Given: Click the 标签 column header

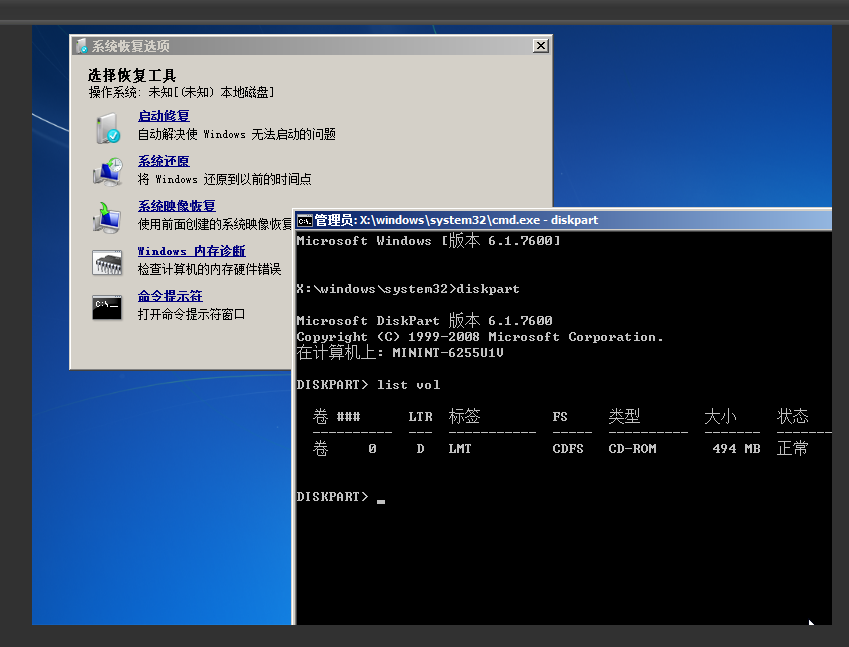Looking at the screenshot, I should click(465, 416).
